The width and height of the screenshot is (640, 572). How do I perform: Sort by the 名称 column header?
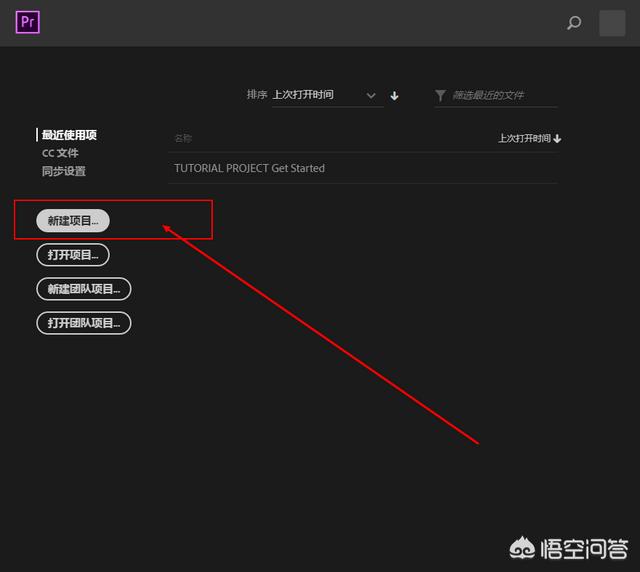click(x=183, y=139)
